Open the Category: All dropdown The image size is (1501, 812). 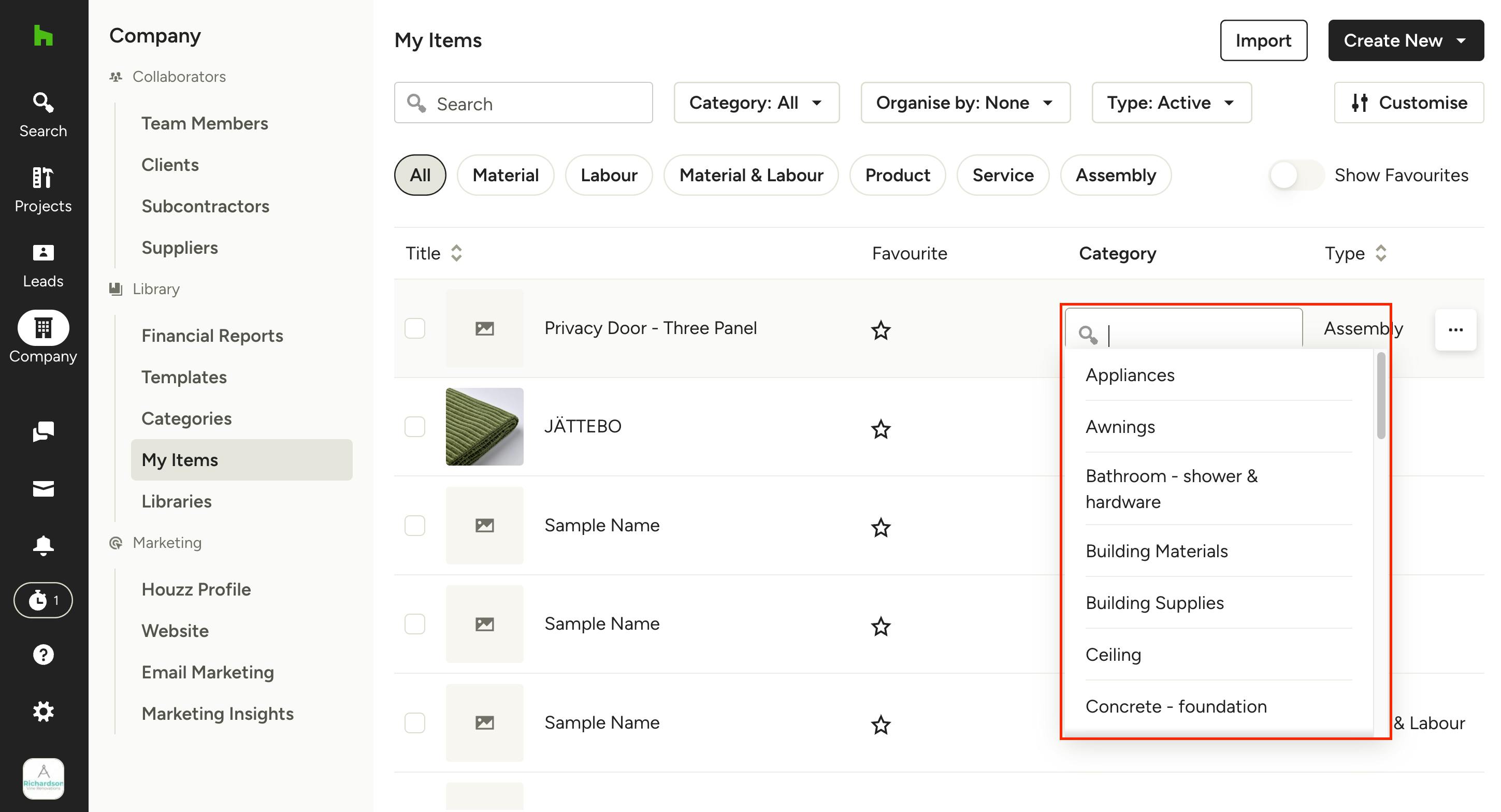click(756, 103)
